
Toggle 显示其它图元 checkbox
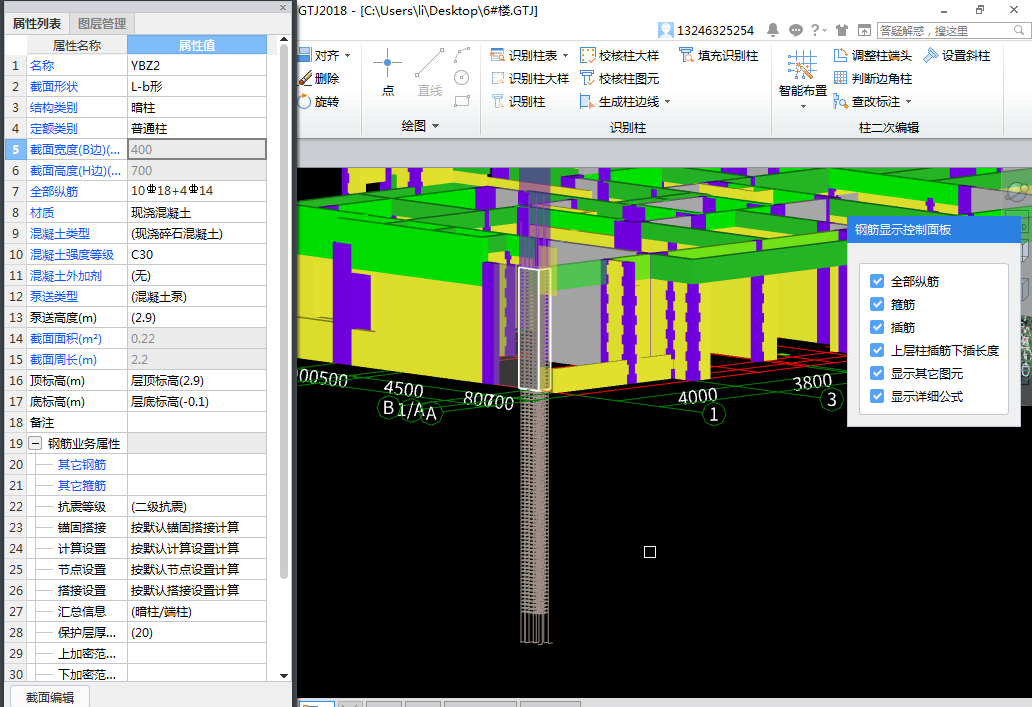[x=877, y=373]
